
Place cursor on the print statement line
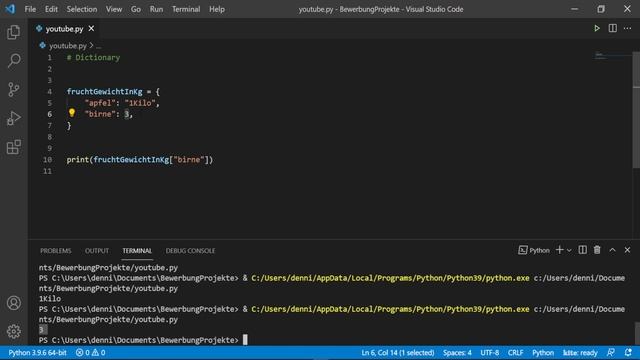[x=140, y=160]
